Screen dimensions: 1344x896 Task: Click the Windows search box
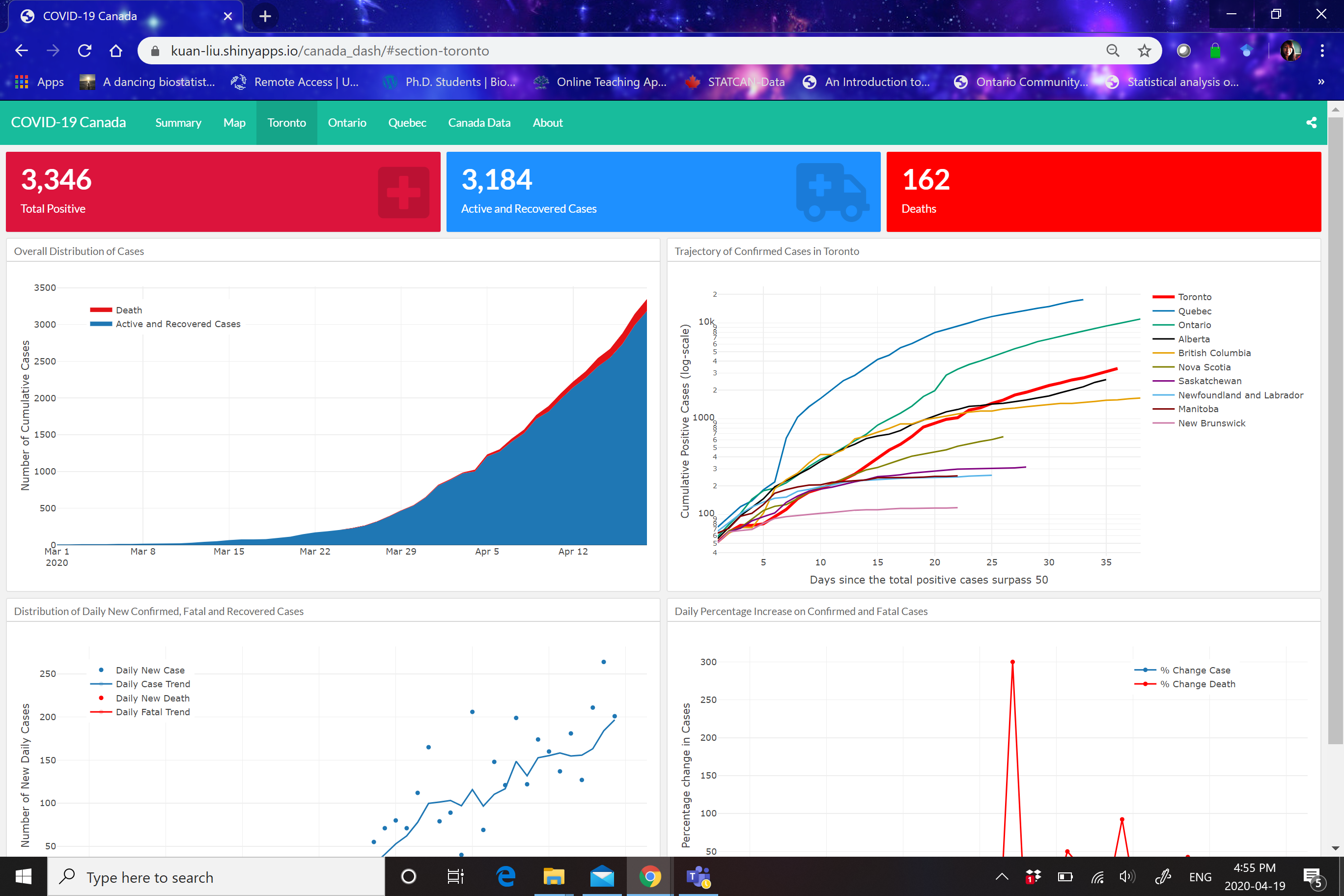tap(217, 876)
